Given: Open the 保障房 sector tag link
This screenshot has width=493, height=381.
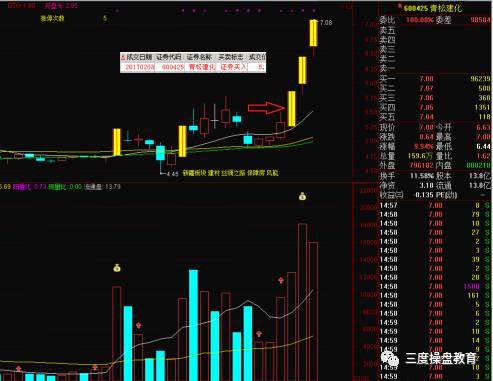Looking at the screenshot, I should point(256,173).
